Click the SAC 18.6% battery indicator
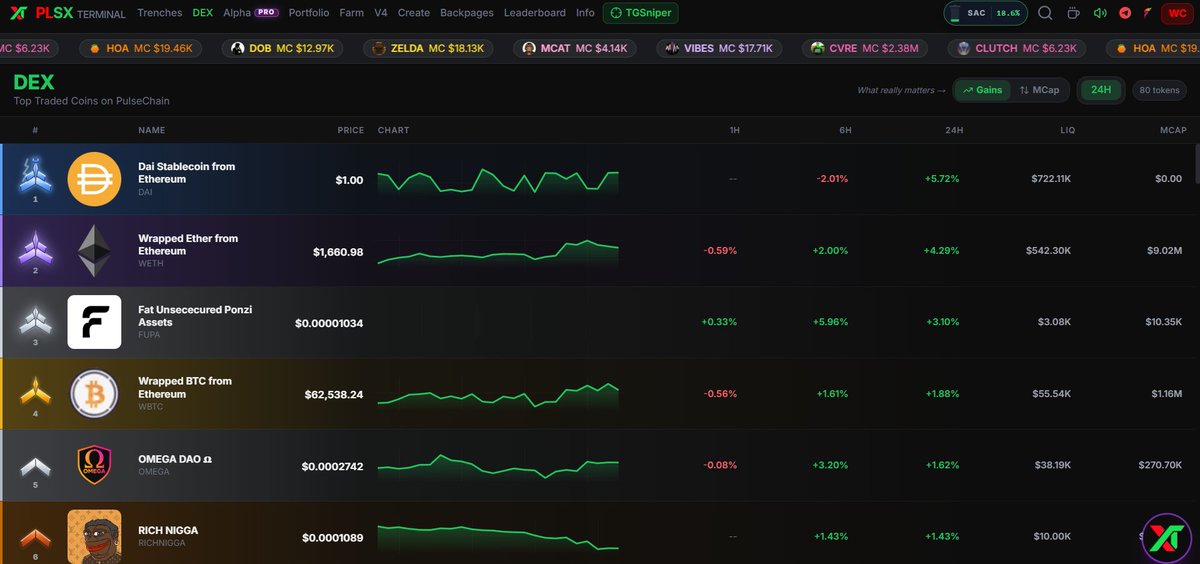 tap(985, 13)
